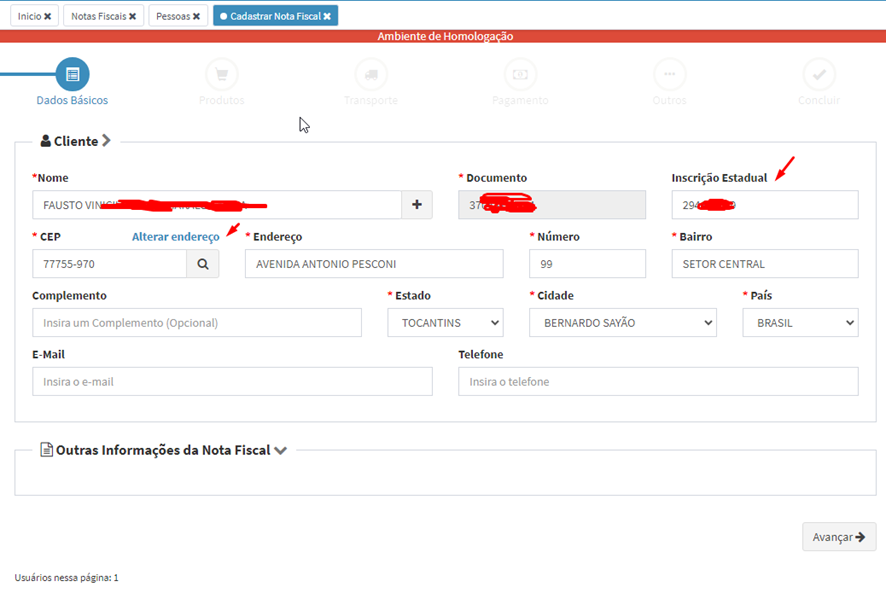Screen dimensions: 886x616
Task: Jump to the Concluir checkmark step icon
Action: (x=819, y=75)
